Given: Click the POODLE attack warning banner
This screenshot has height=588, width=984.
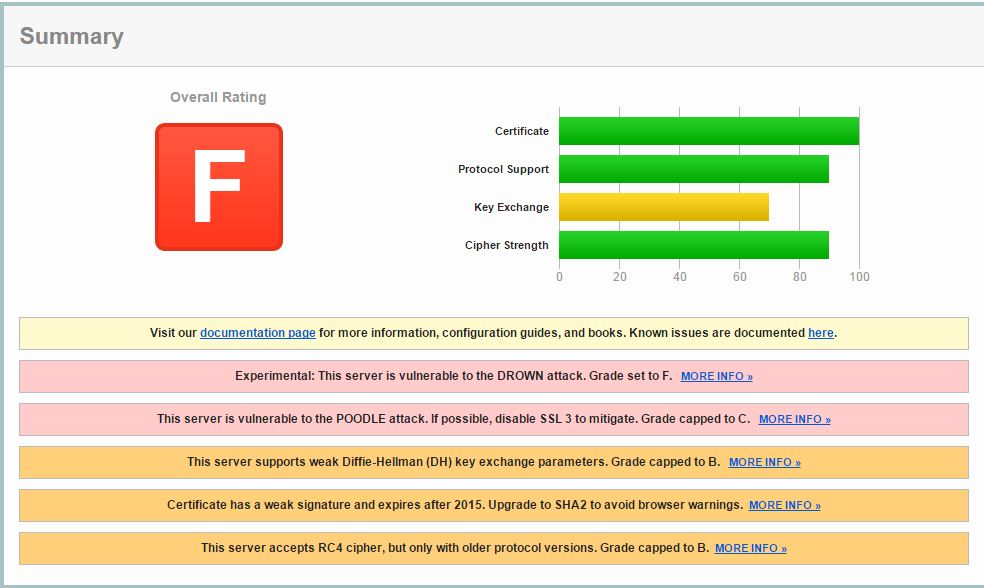Looking at the screenshot, I should point(400,419).
